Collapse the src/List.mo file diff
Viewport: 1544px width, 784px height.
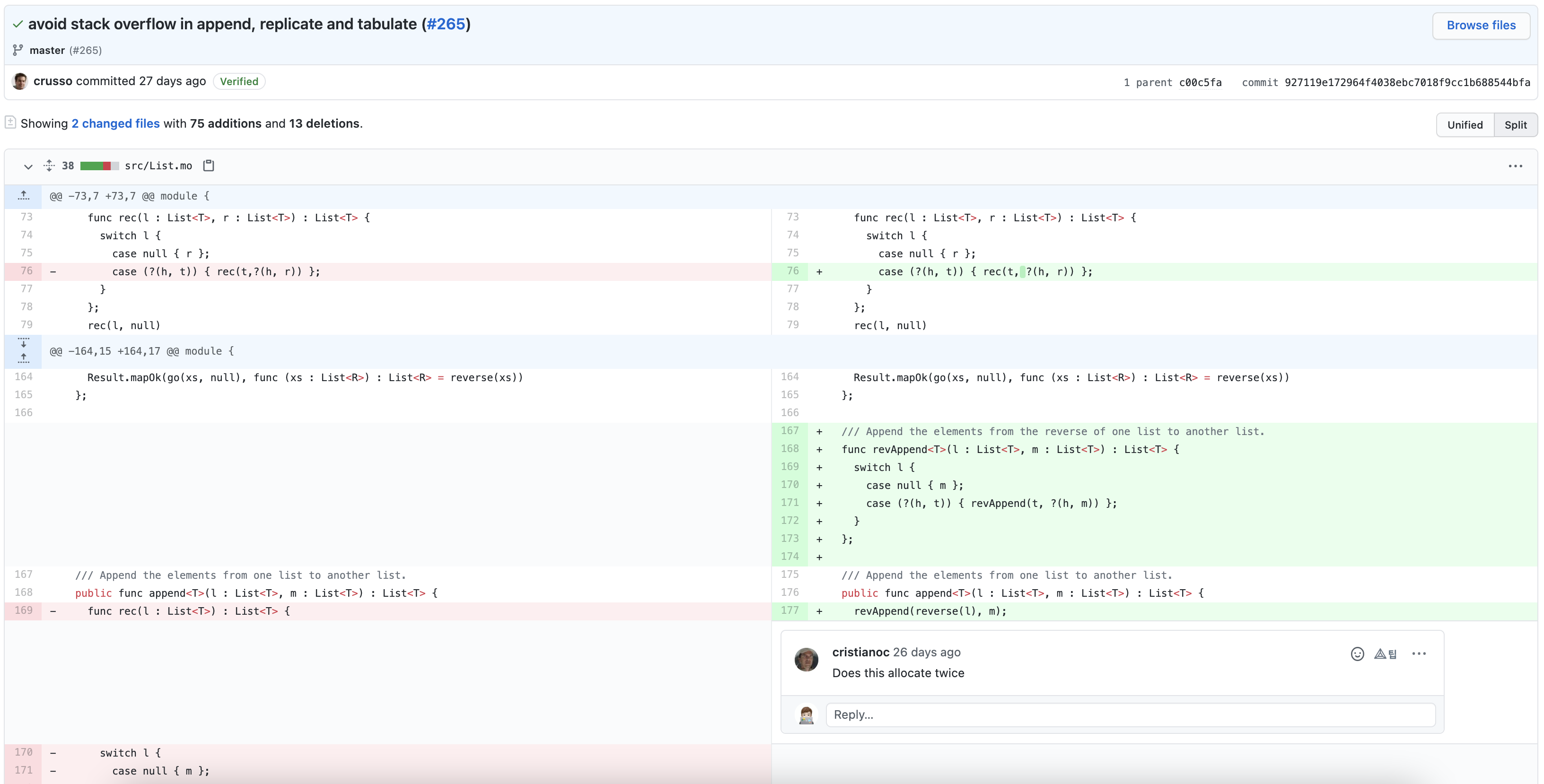(x=27, y=166)
